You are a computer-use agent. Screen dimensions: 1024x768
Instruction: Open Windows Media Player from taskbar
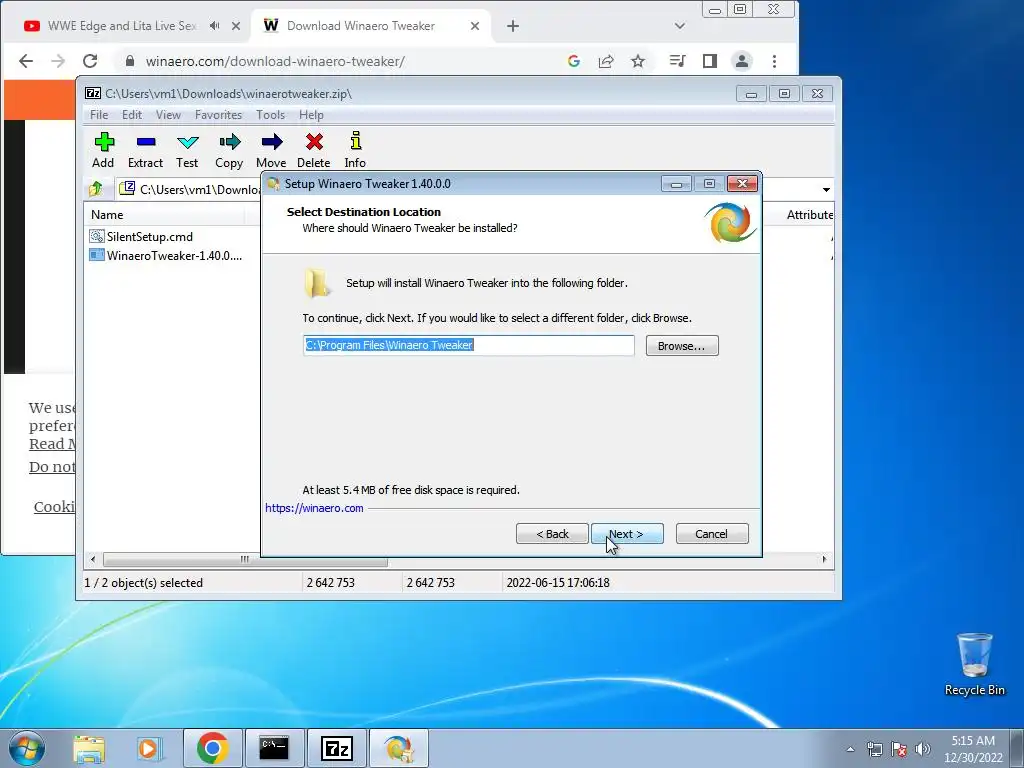[x=149, y=748]
